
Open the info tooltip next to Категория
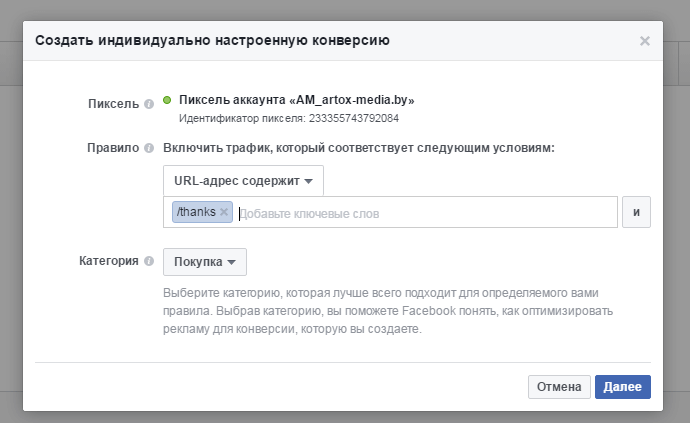(149, 262)
